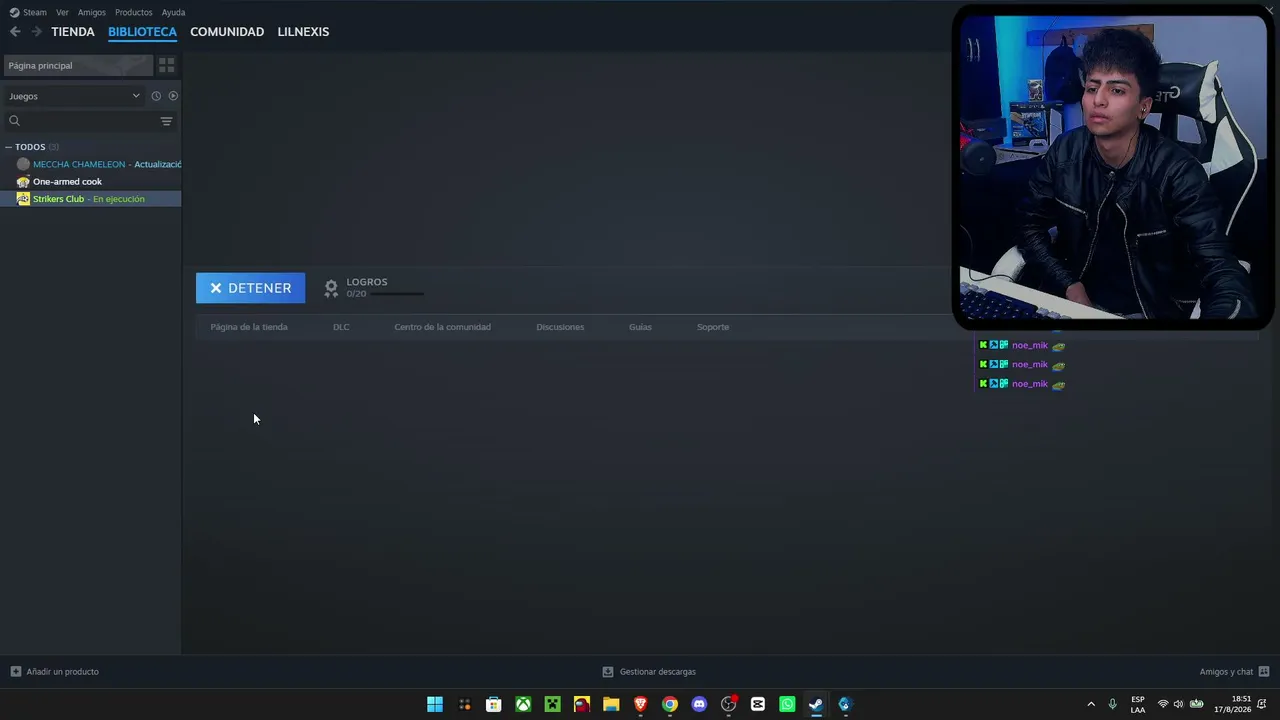
Task: Go to the TIENDA tab
Action: tap(73, 32)
